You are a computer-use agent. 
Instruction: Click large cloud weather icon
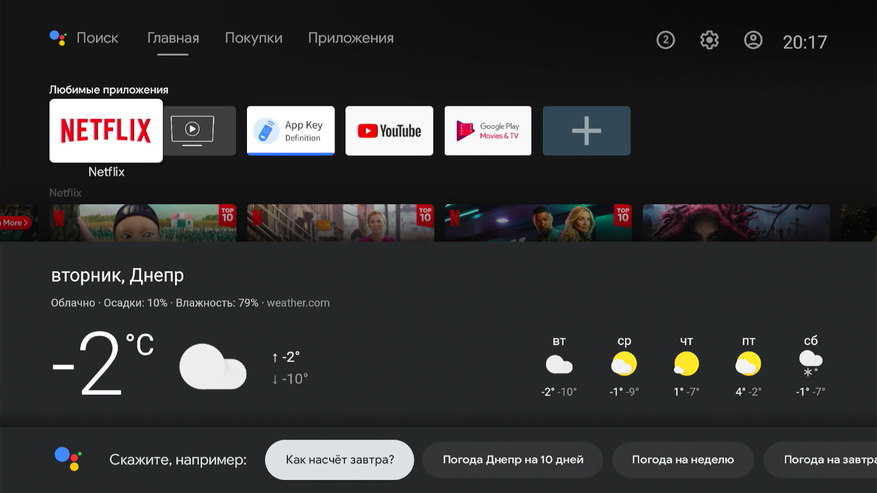point(213,367)
